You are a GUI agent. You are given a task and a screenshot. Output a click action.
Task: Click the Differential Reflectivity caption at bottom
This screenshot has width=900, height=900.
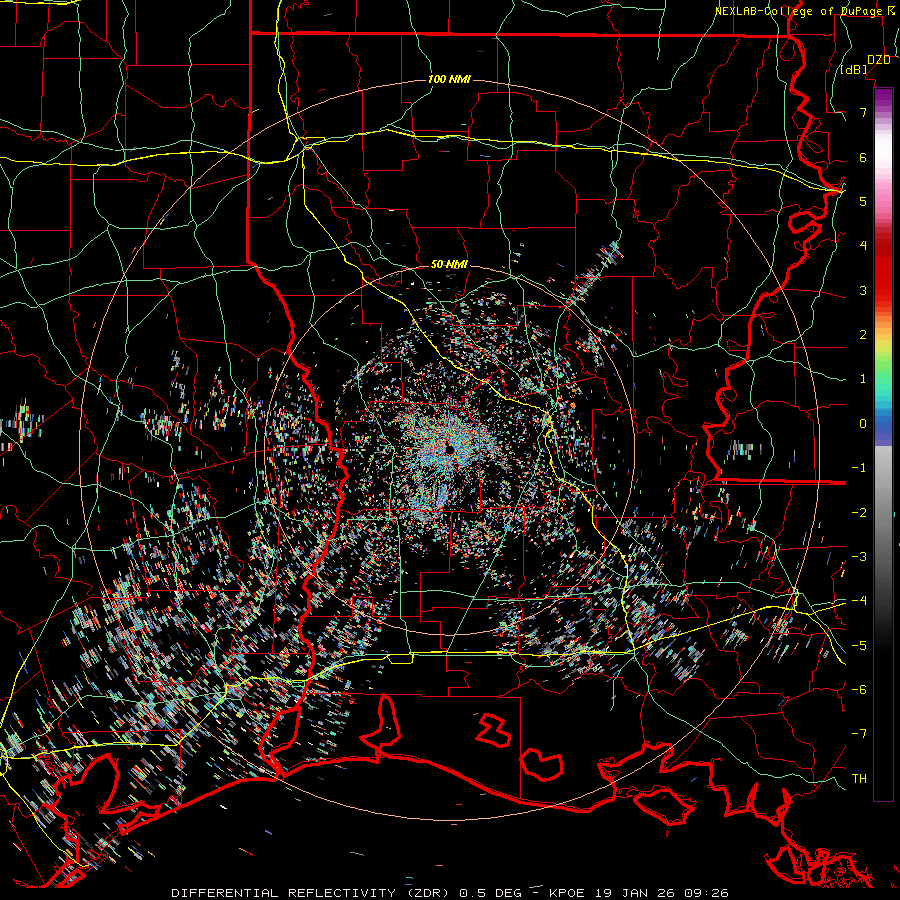pos(450,893)
